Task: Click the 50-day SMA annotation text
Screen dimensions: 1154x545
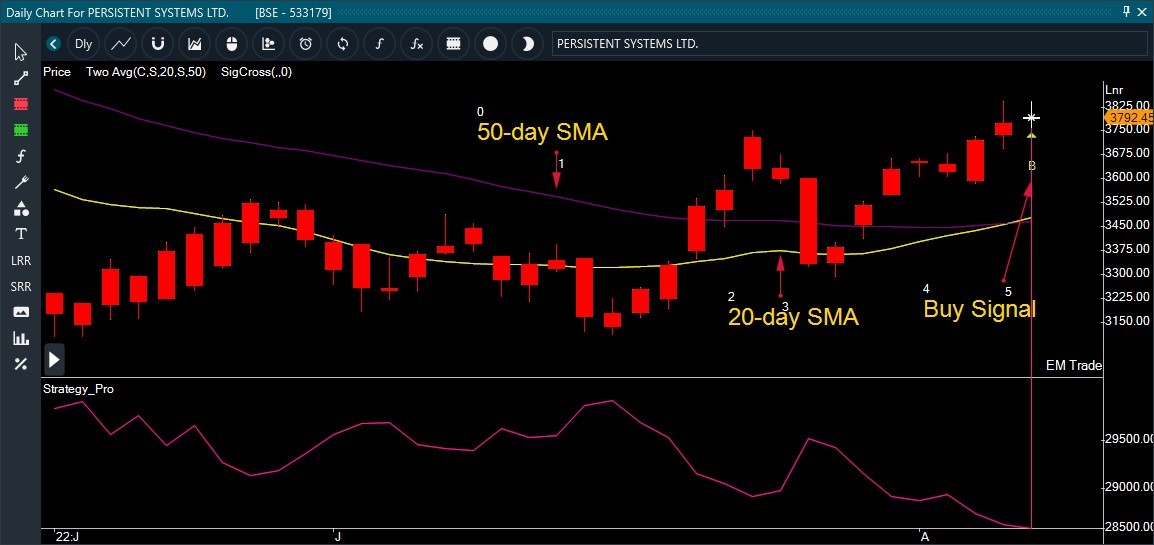Action: [x=542, y=132]
